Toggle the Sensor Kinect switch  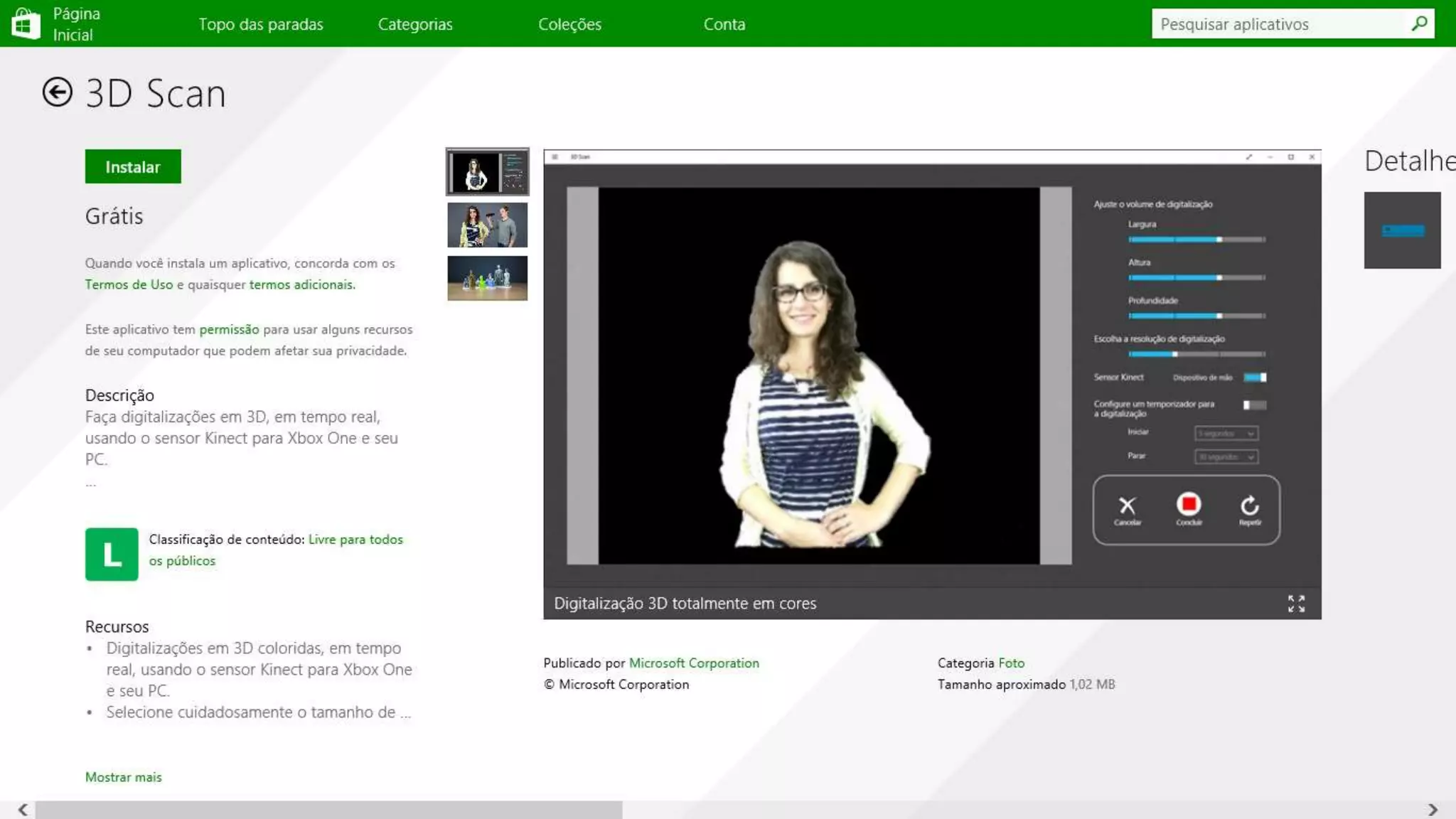pyautogui.click(x=1255, y=378)
